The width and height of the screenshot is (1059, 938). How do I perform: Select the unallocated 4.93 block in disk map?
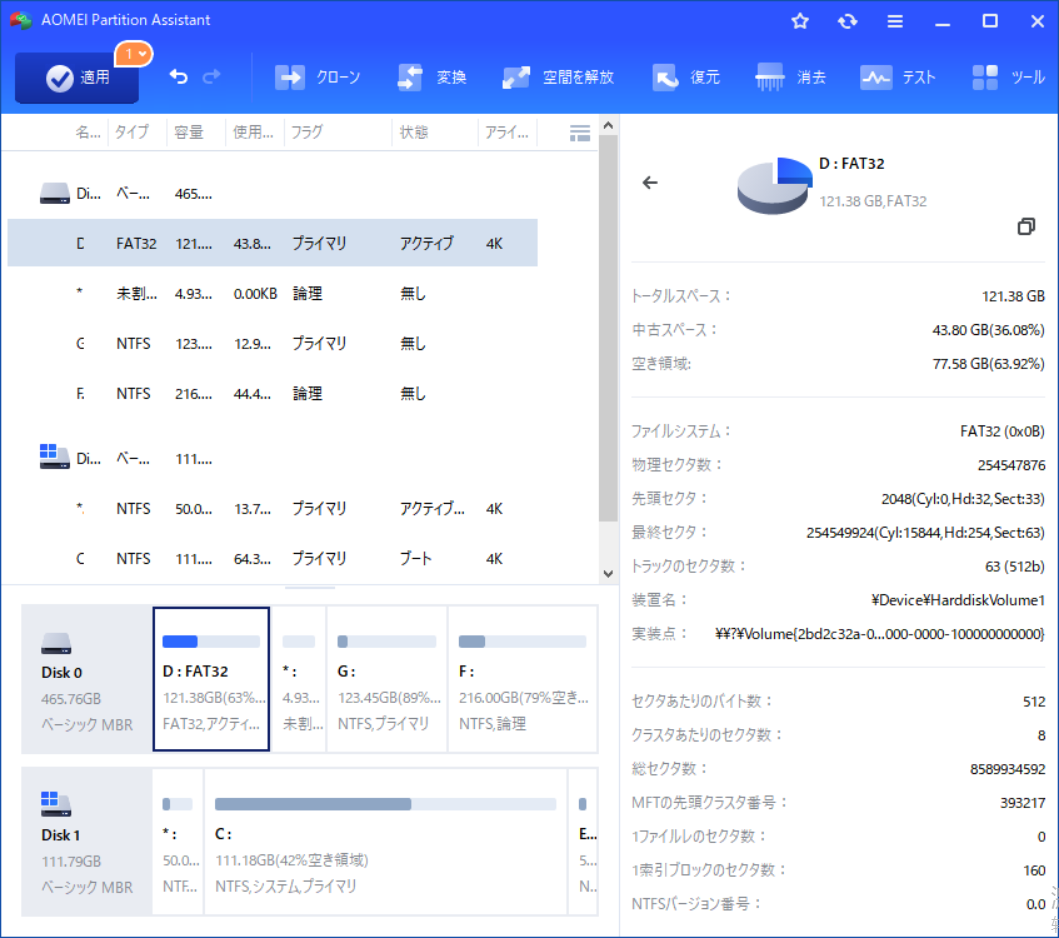click(299, 679)
